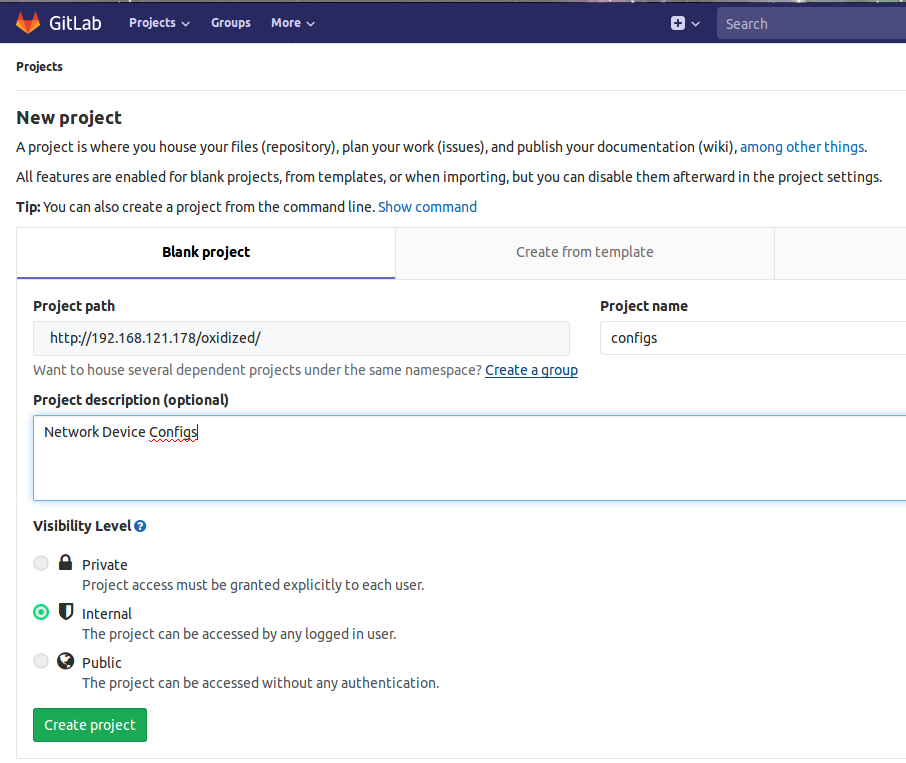Select the Public visibility radio button
This screenshot has height=763, width=906.
click(x=41, y=661)
